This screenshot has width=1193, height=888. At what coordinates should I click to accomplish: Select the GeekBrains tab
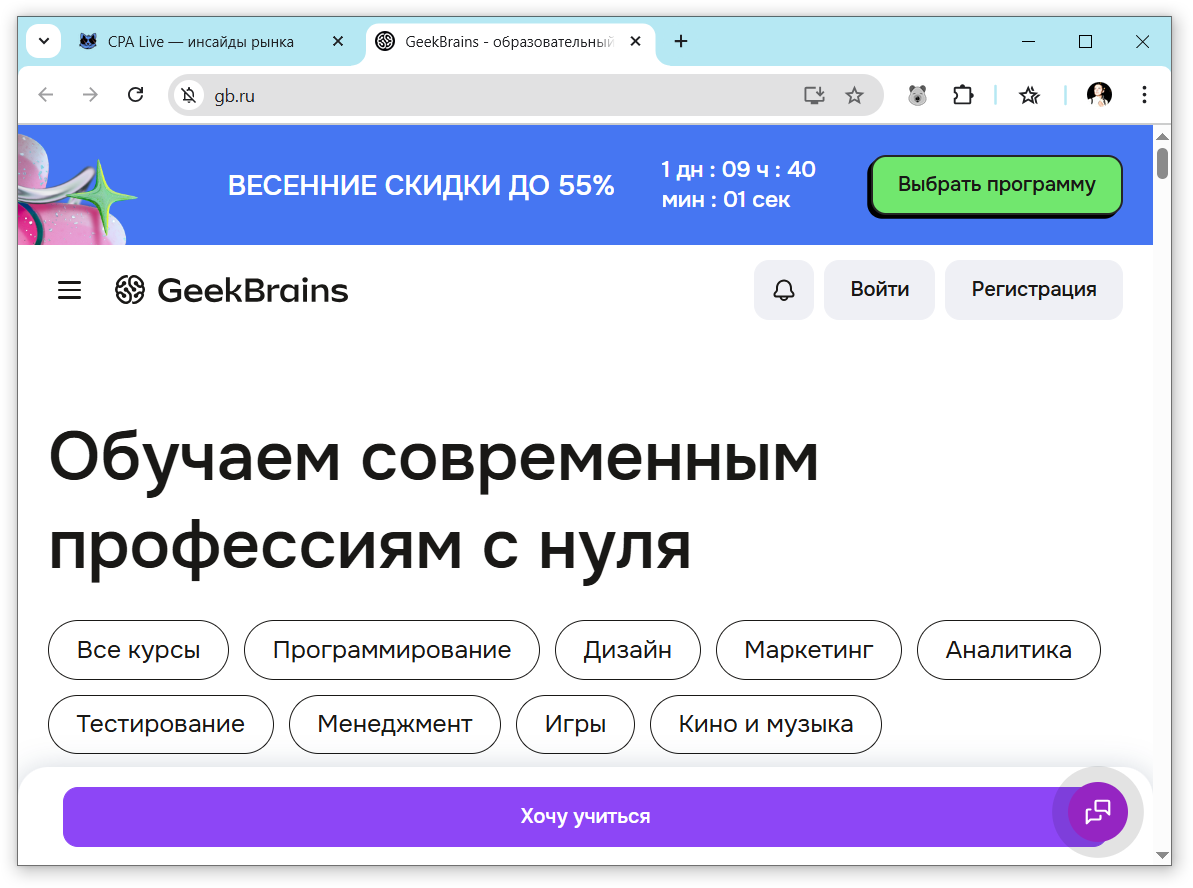click(510, 42)
